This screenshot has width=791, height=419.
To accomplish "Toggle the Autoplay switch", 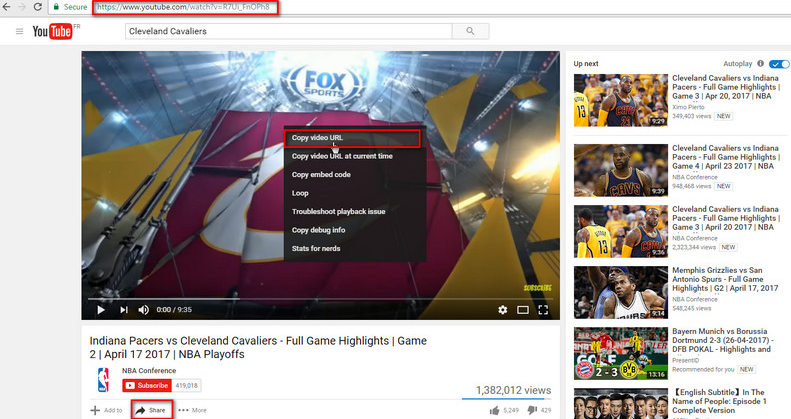I will 779,64.
